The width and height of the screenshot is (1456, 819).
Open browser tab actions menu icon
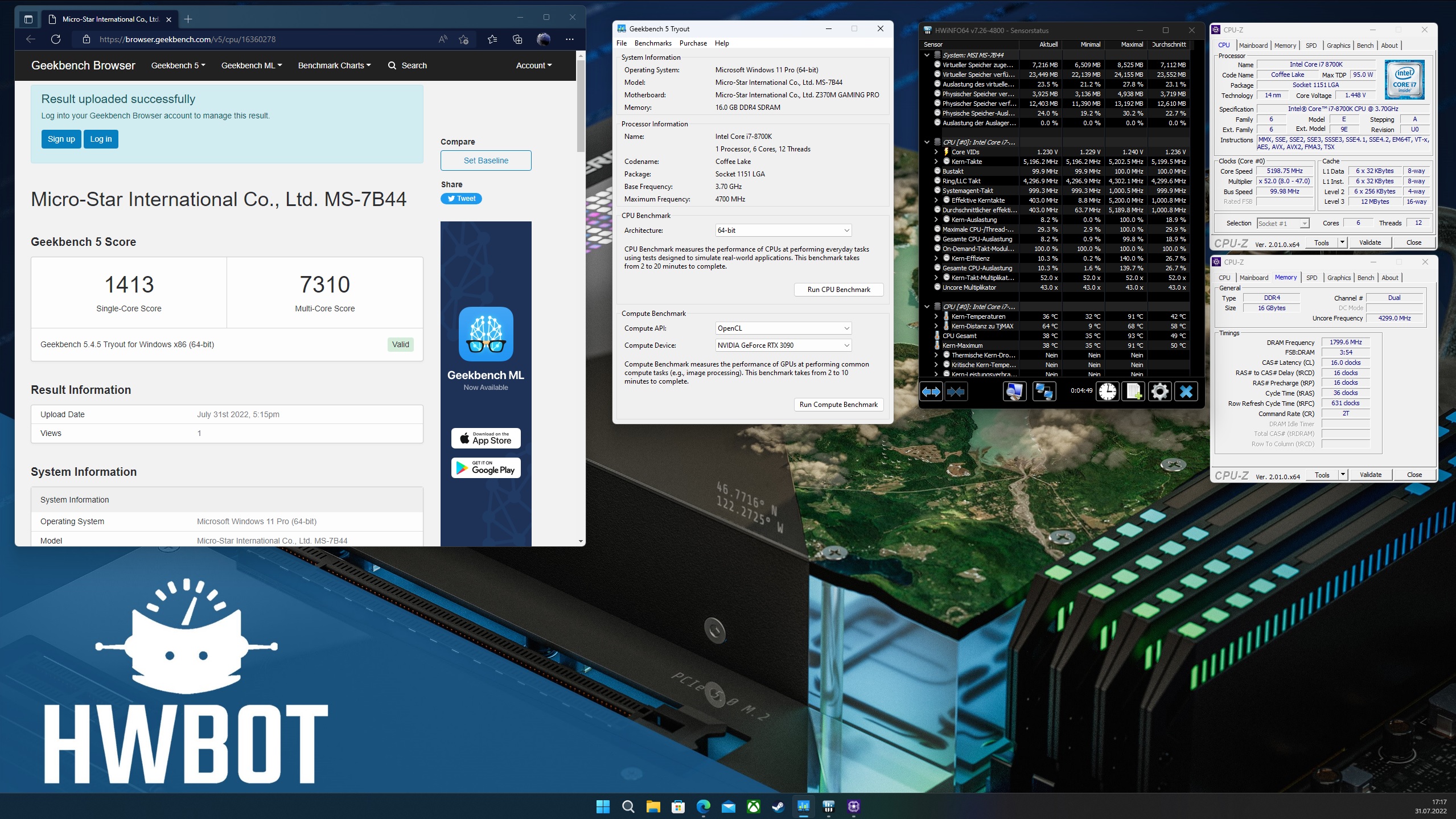click(28, 19)
